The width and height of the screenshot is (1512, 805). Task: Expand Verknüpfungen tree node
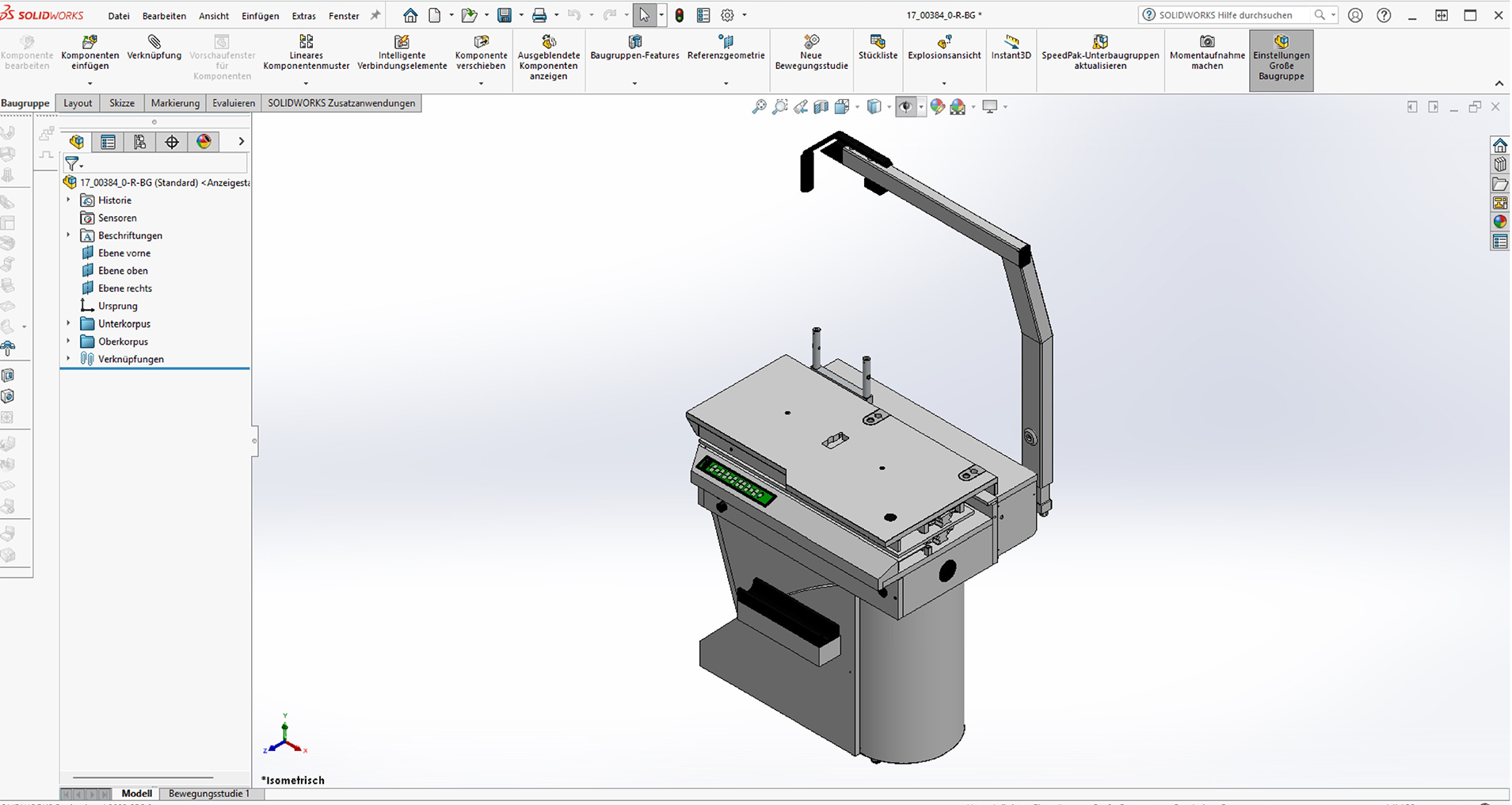pos(68,358)
